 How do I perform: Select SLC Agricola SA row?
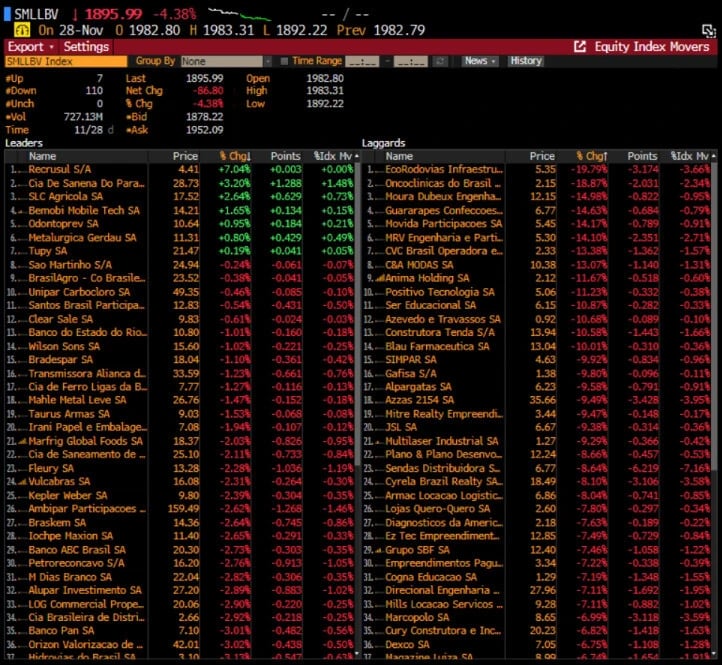180,197
